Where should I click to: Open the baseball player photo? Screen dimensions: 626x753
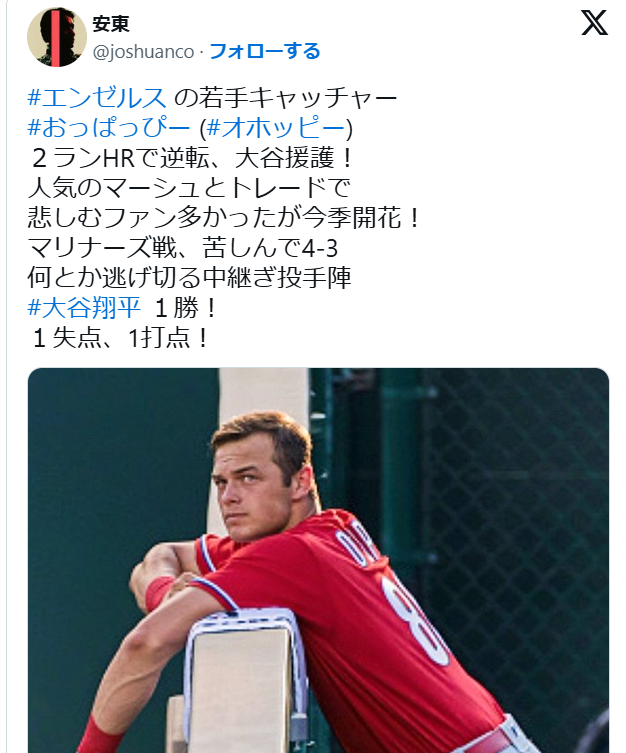[318, 560]
